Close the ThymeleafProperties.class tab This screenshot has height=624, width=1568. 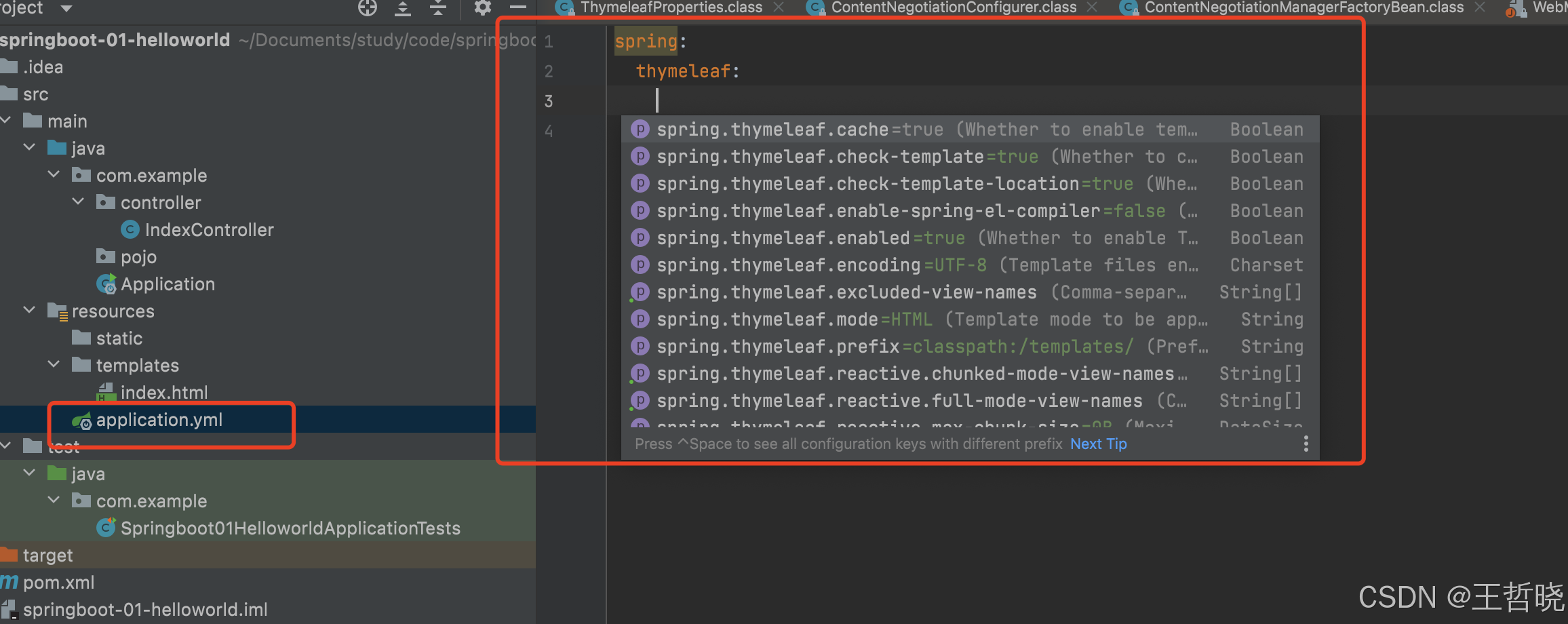pyautogui.click(x=779, y=8)
